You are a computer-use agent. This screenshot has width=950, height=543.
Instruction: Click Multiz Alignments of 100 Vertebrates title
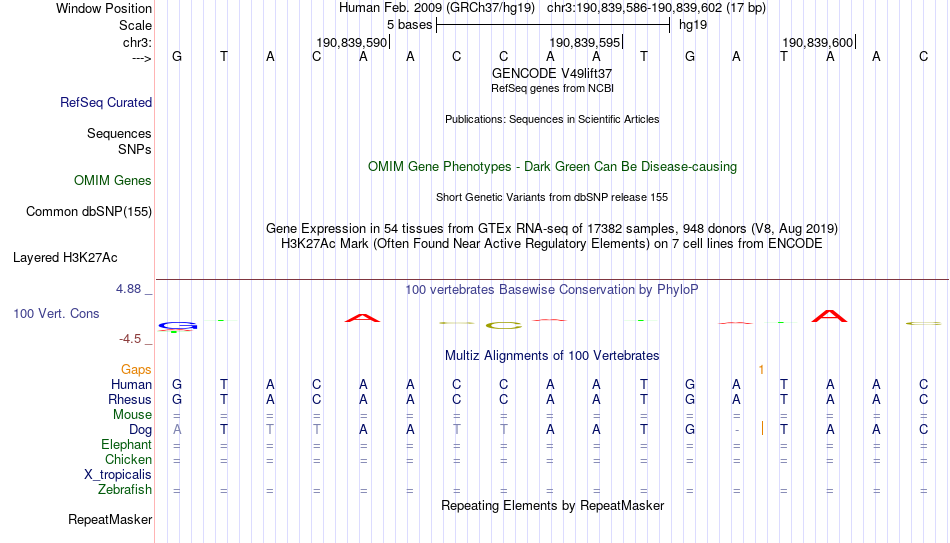pyautogui.click(x=552, y=356)
